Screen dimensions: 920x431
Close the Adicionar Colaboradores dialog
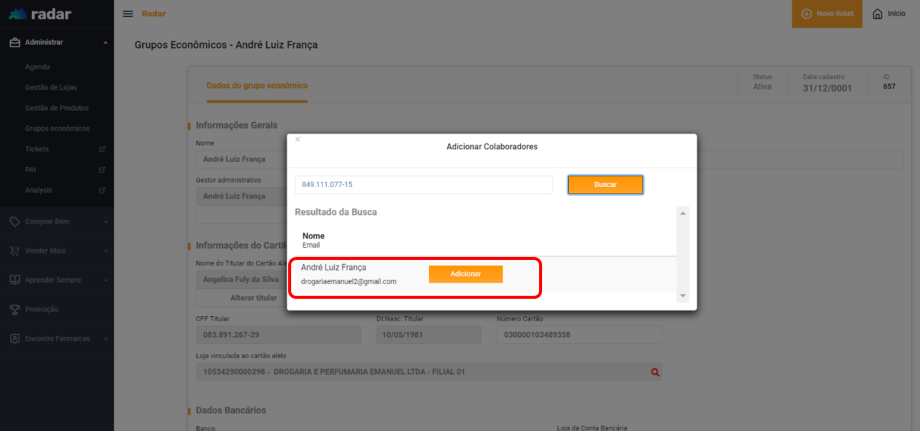(297, 140)
